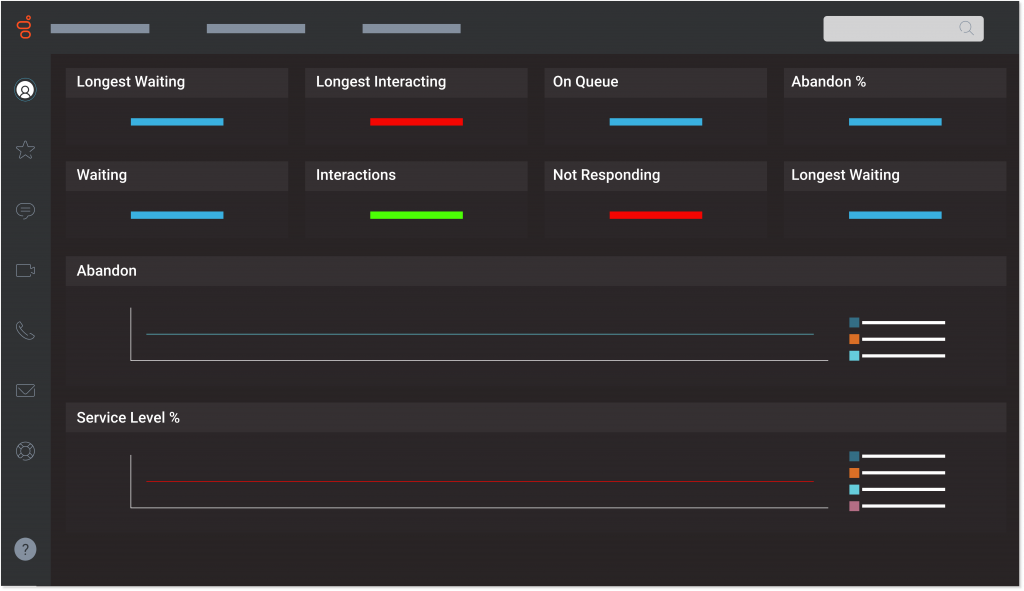Click inside the search input field
The width and height of the screenshot is (1024, 591).
[890, 28]
